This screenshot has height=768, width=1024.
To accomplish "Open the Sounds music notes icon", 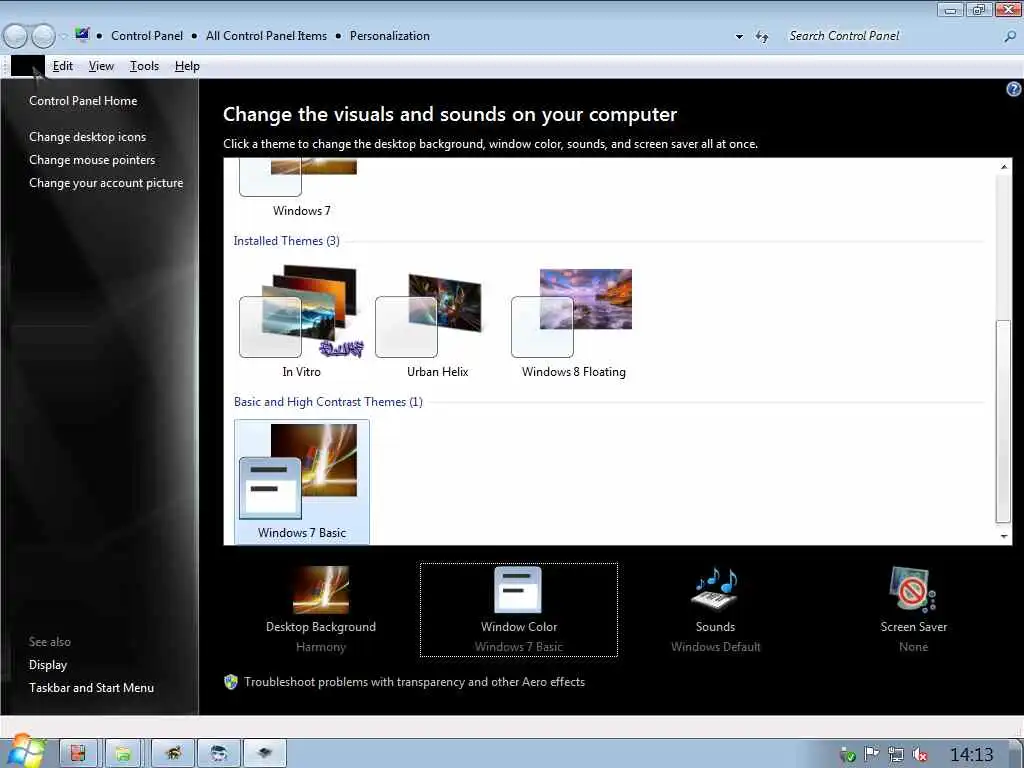I will 715,589.
